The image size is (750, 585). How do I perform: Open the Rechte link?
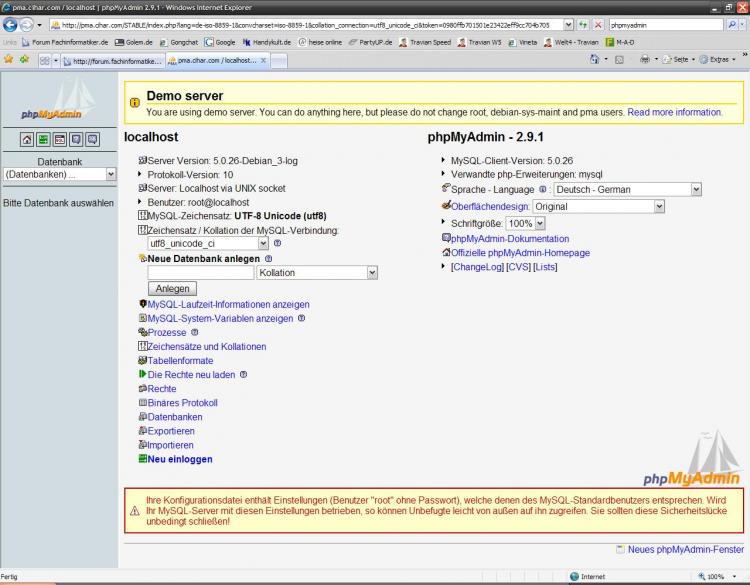pyautogui.click(x=162, y=388)
